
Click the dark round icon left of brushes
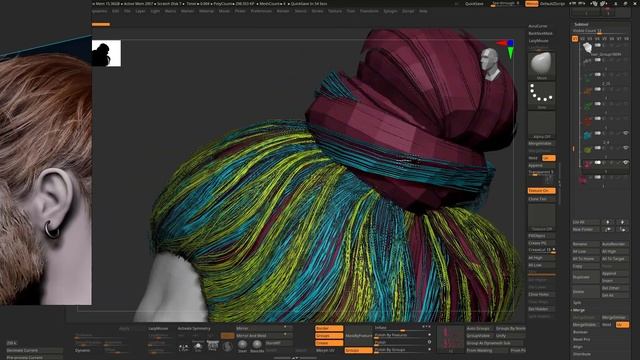[x=227, y=347]
